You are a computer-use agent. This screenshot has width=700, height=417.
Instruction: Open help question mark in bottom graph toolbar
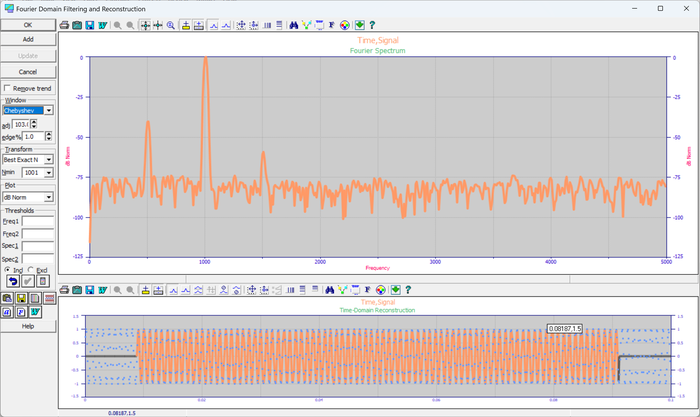pyautogui.click(x=408, y=290)
